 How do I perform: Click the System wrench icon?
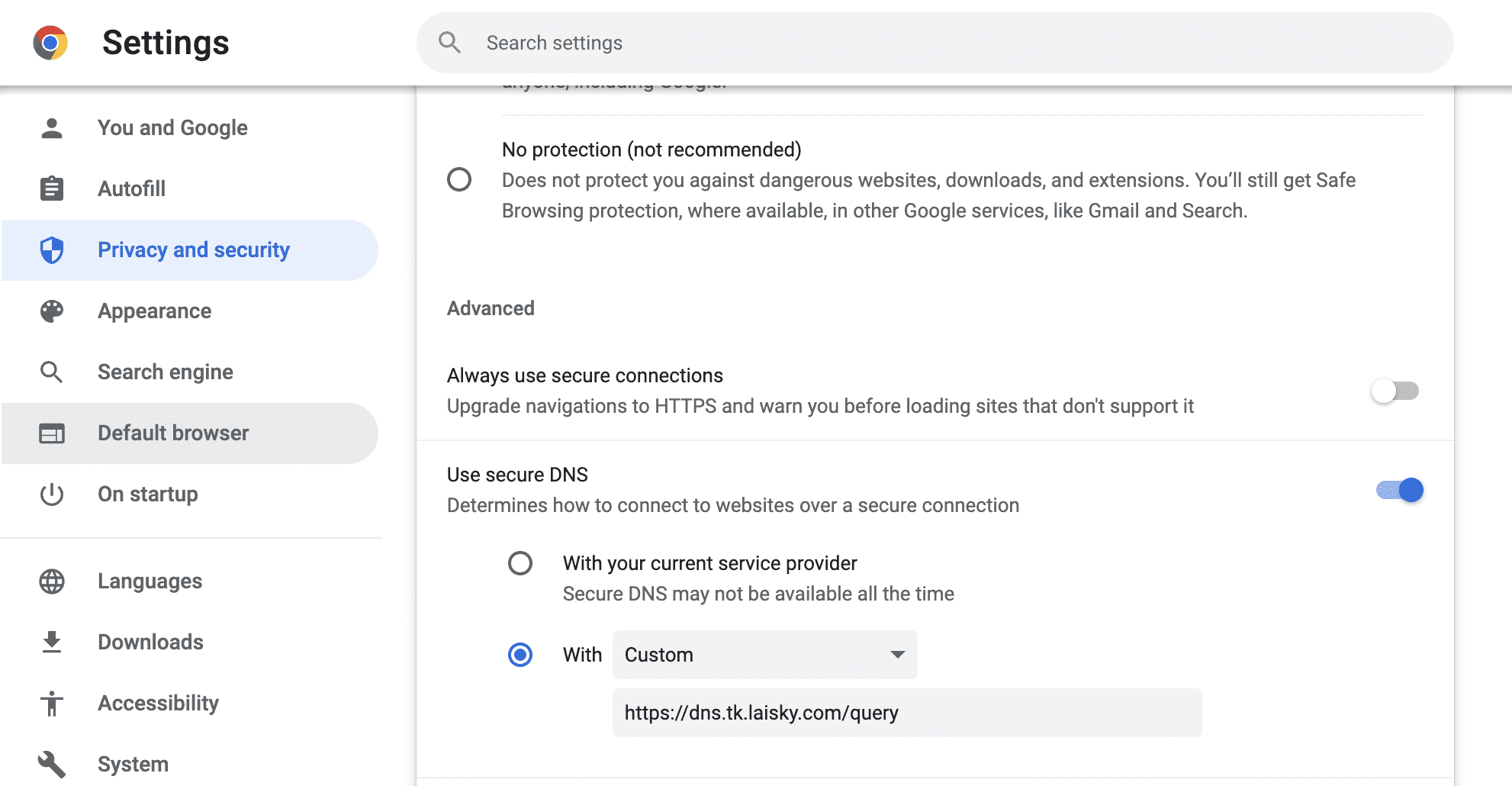click(x=52, y=764)
